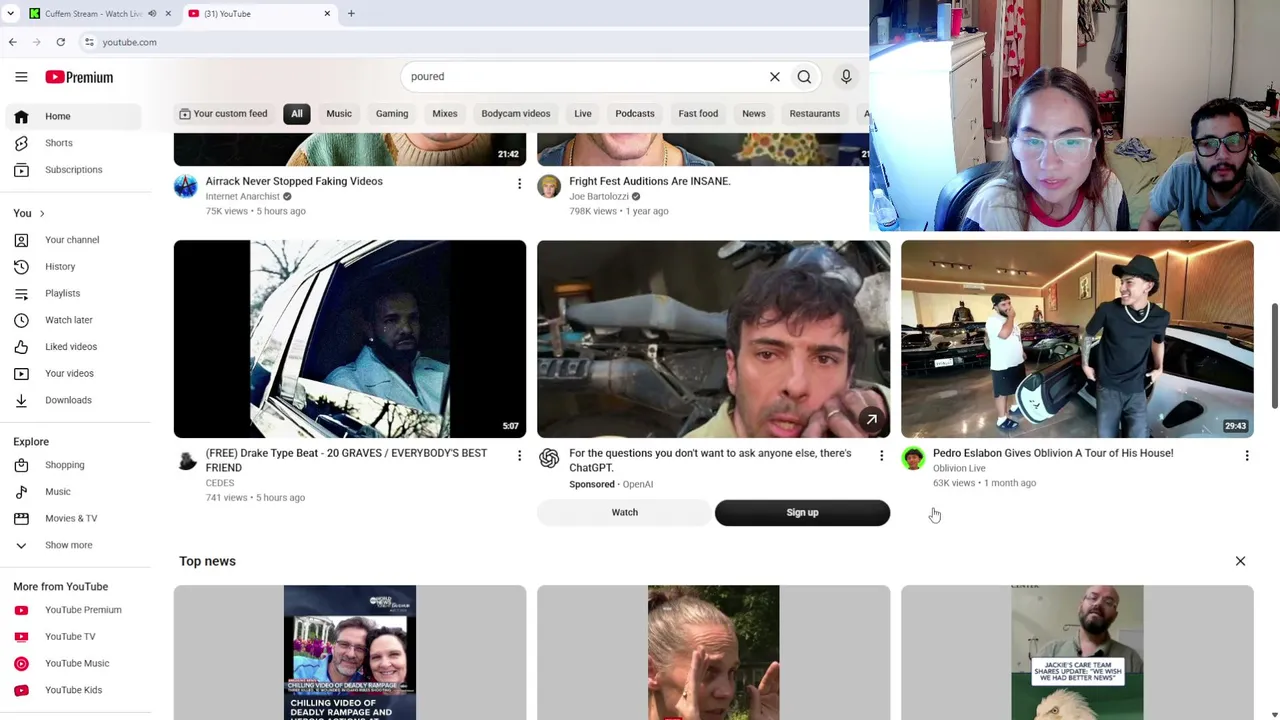1280x720 pixels.
Task: Open Fright Fest Auditions Are INSANE title
Action: (650, 181)
